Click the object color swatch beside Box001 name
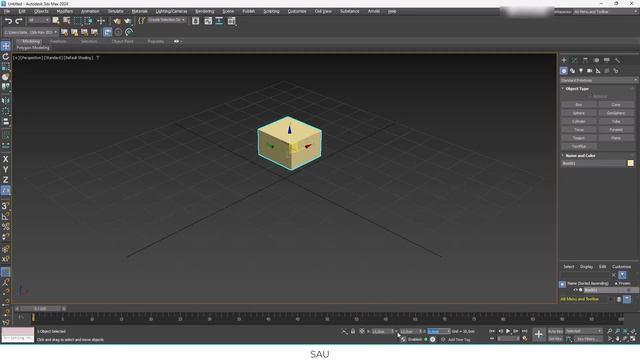640x360 pixels. pos(631,163)
